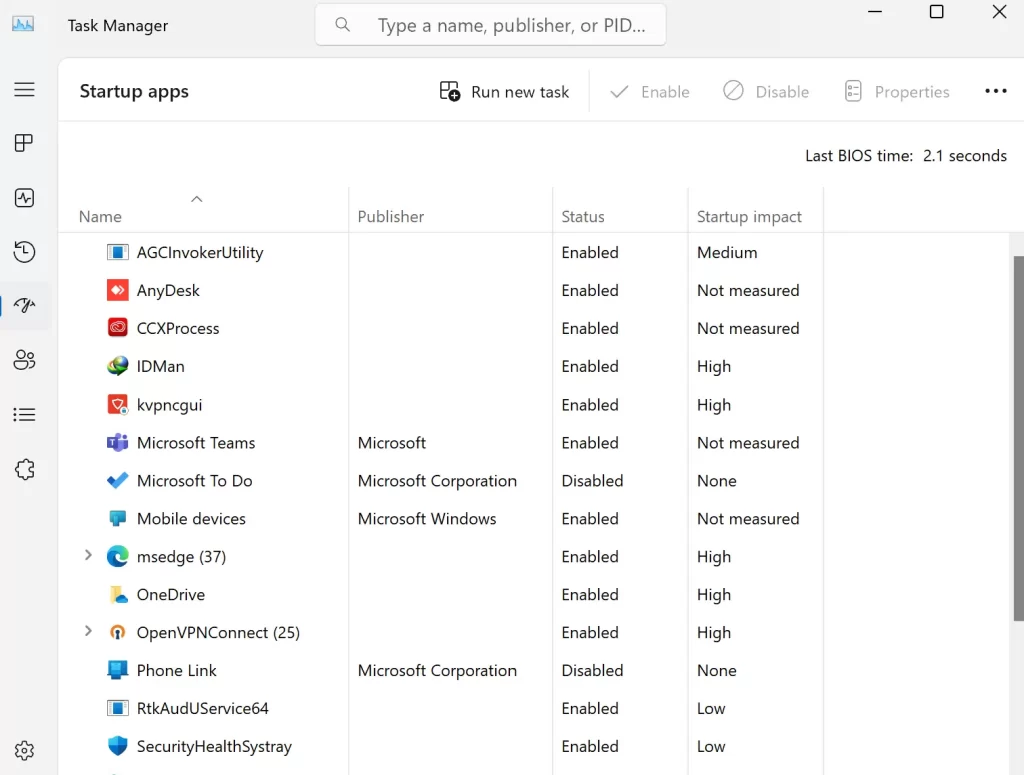Screen dimensions: 1024x775
Task: Select the Microsoft Teams row name
Action: (196, 443)
